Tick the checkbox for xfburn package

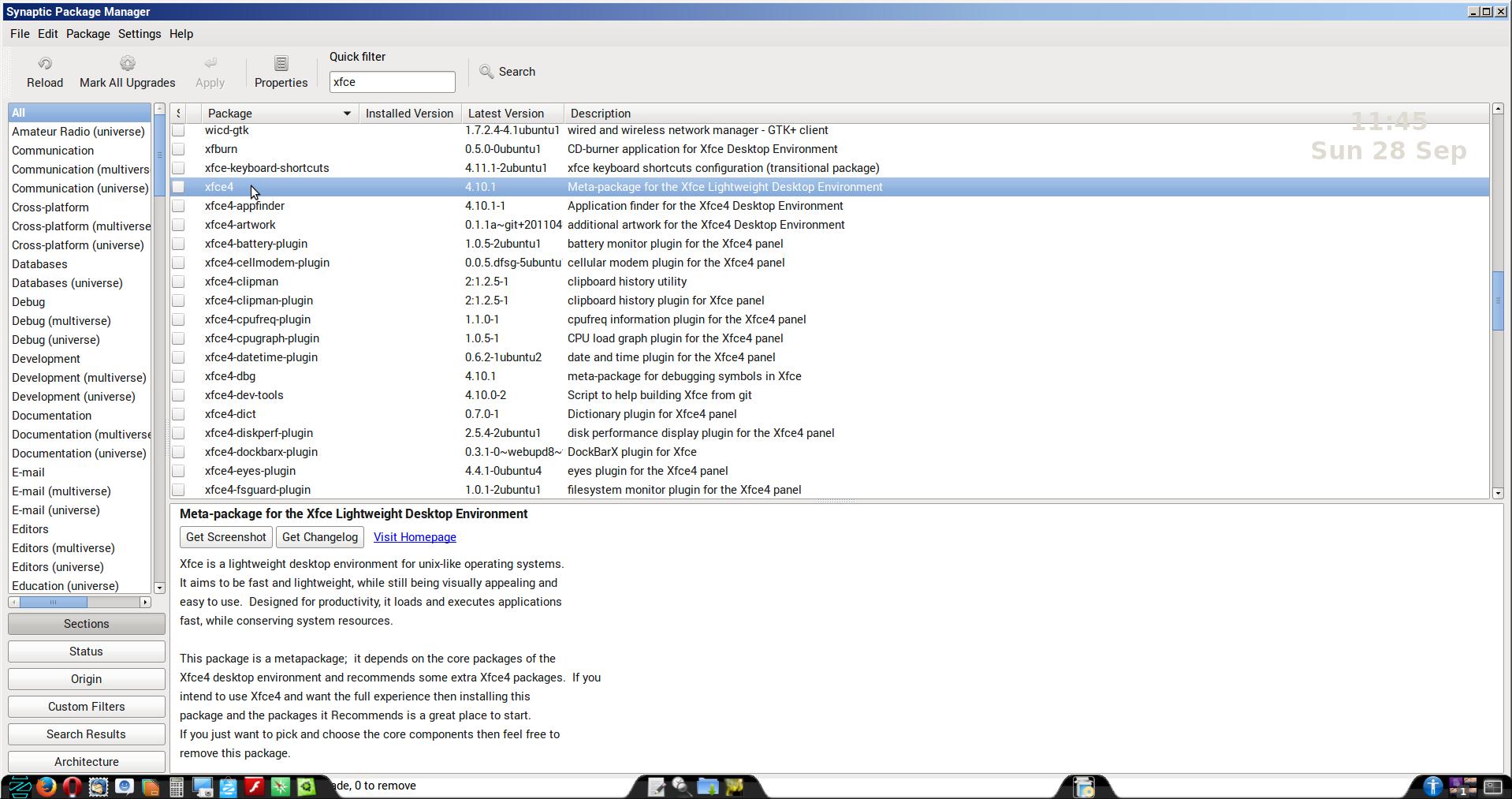[178, 149]
